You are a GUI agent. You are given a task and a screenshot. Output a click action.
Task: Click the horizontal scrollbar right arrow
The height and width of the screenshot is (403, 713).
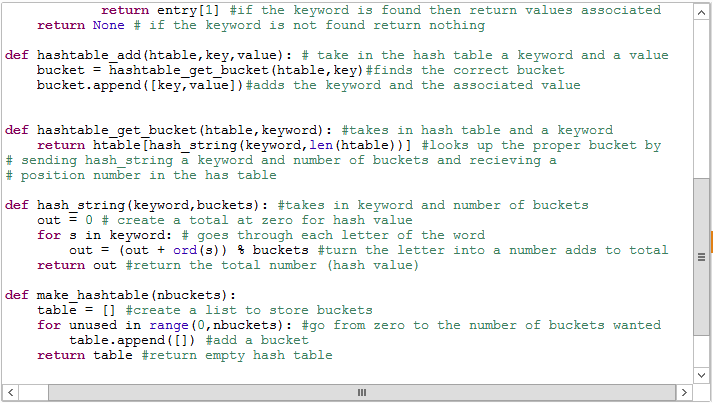click(684, 392)
